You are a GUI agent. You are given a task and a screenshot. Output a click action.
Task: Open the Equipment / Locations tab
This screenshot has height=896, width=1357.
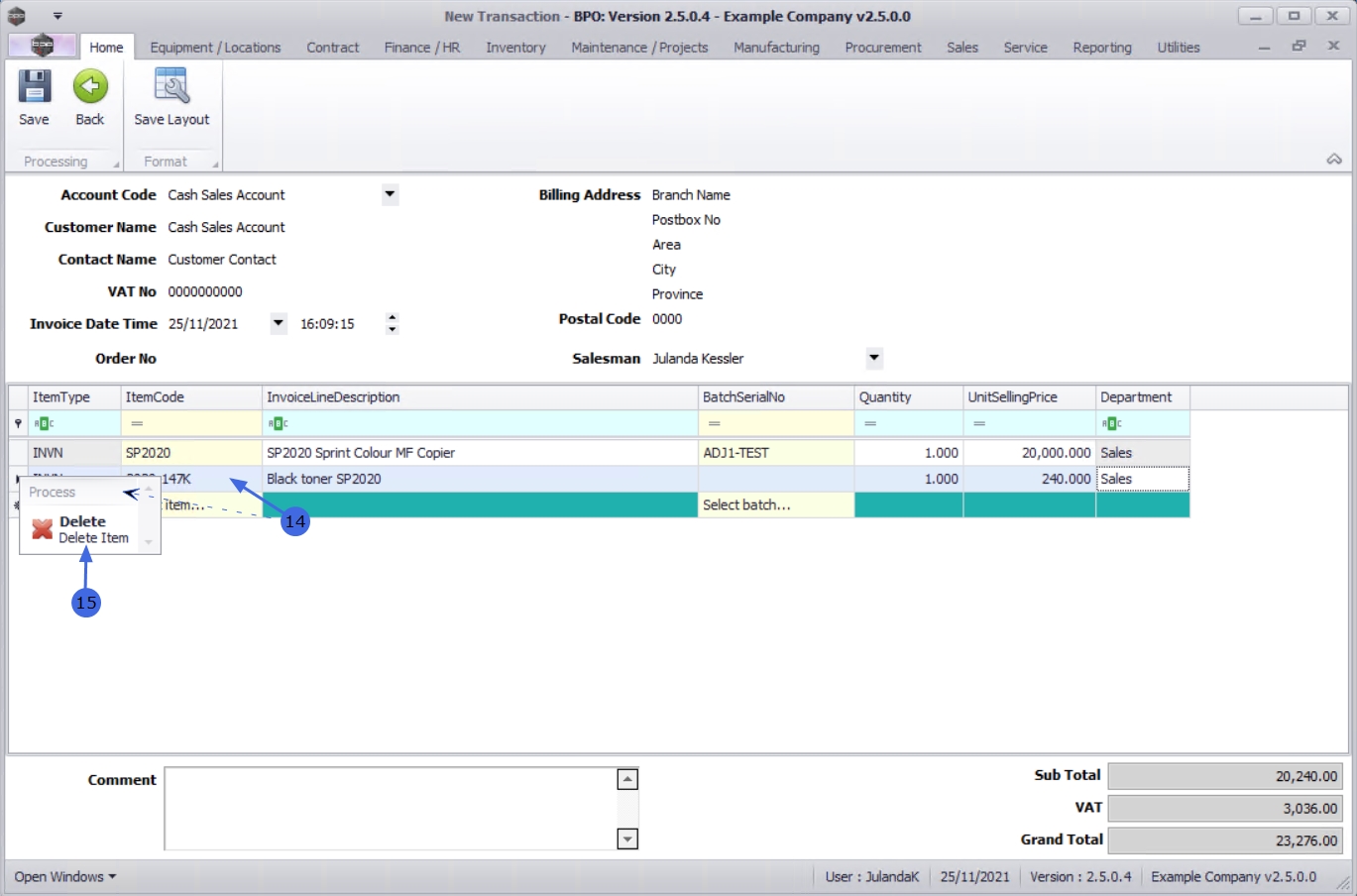click(x=215, y=47)
